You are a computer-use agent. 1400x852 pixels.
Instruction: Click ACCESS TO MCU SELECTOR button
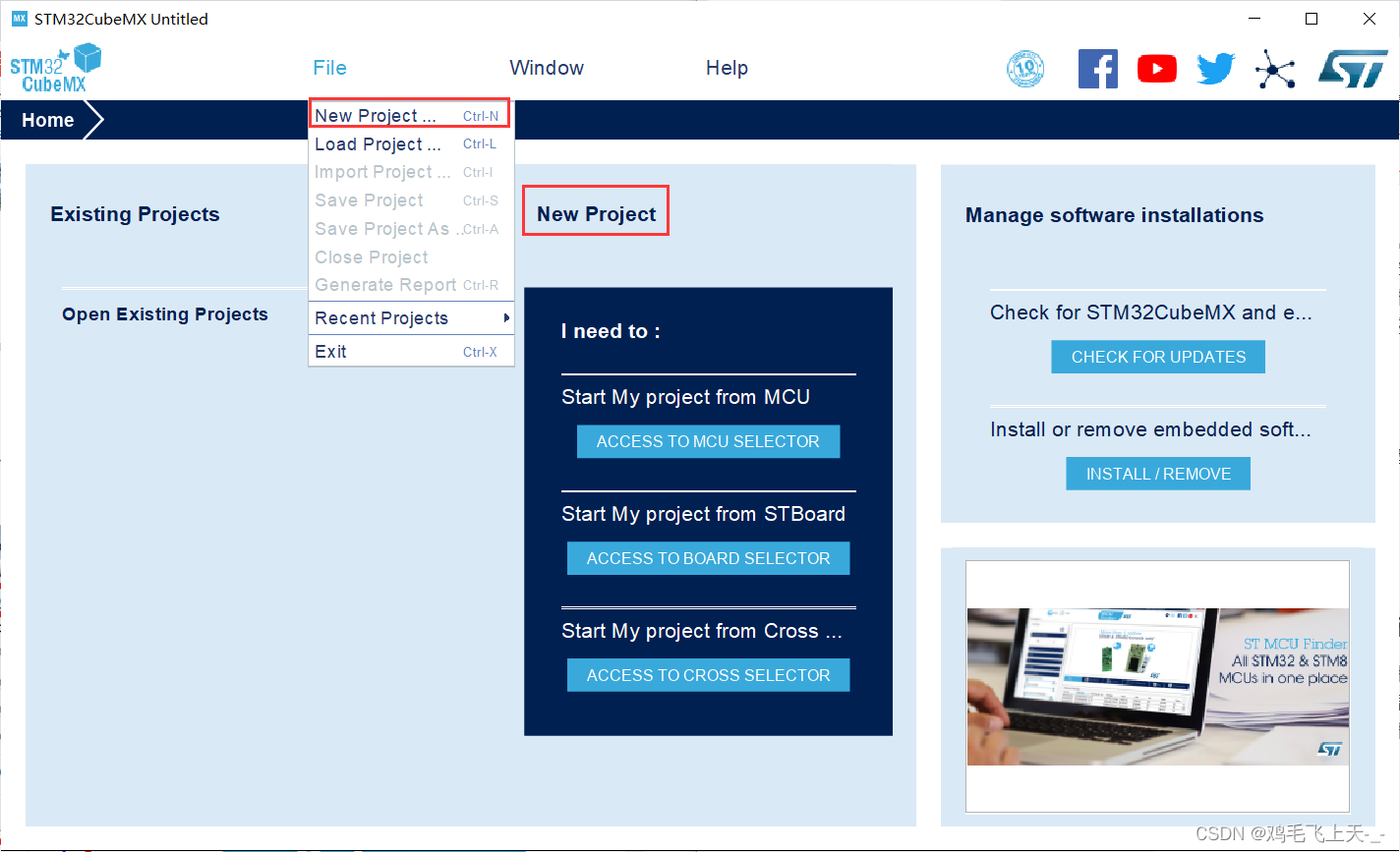tap(708, 441)
